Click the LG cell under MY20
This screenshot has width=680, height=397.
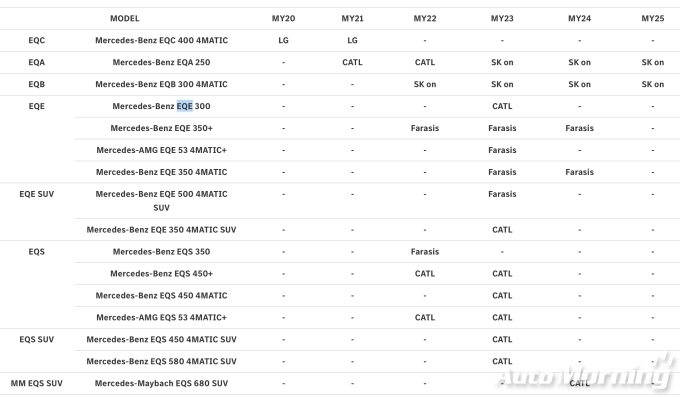283,40
